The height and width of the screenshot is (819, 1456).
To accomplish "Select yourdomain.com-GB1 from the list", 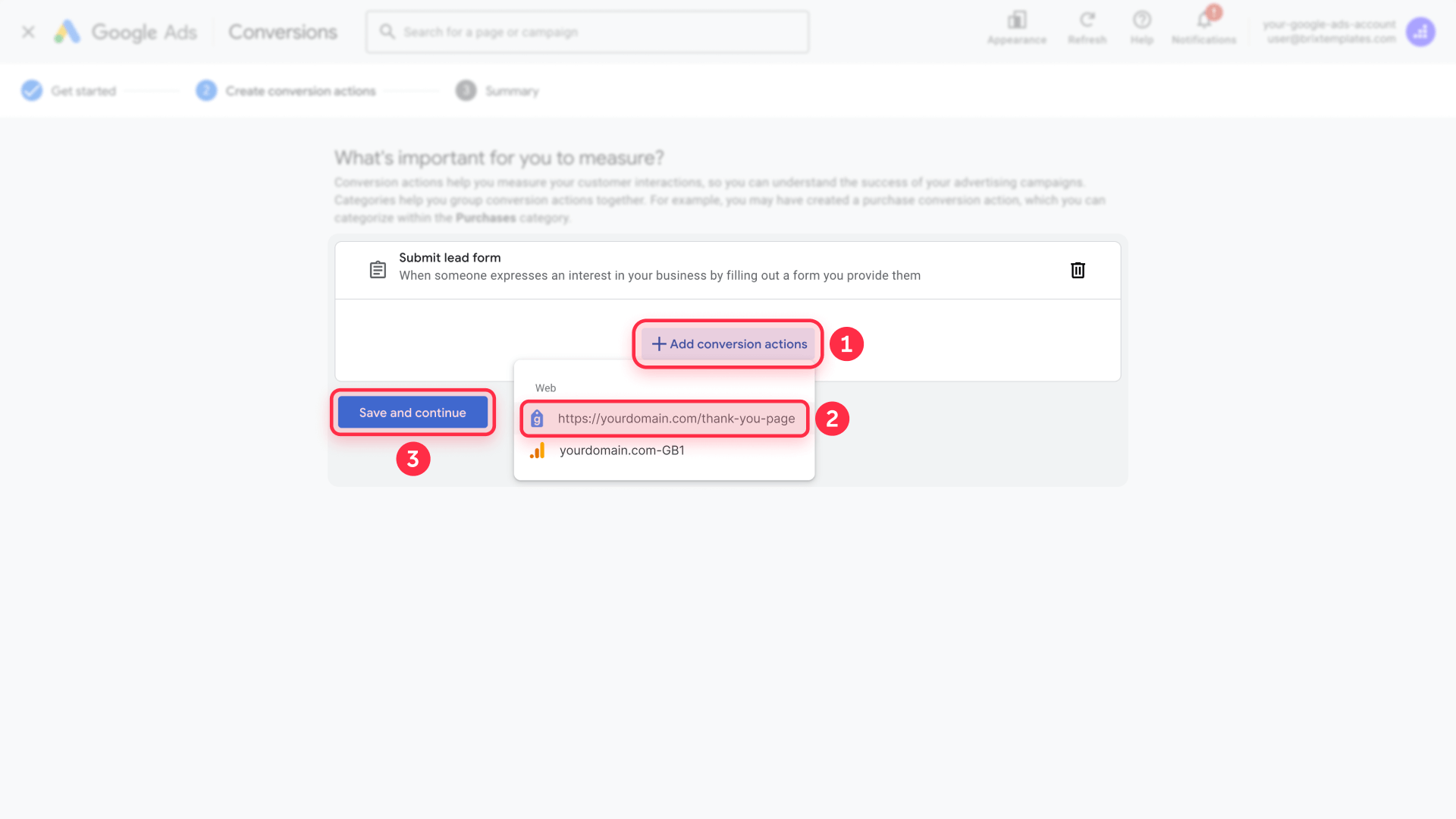I will [x=622, y=450].
